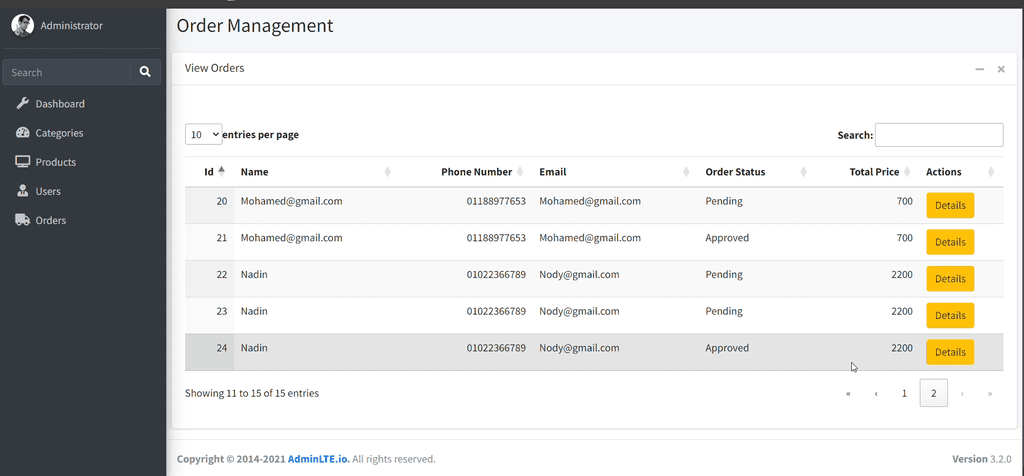
Task: Open Categories in the sidebar
Action: [59, 133]
